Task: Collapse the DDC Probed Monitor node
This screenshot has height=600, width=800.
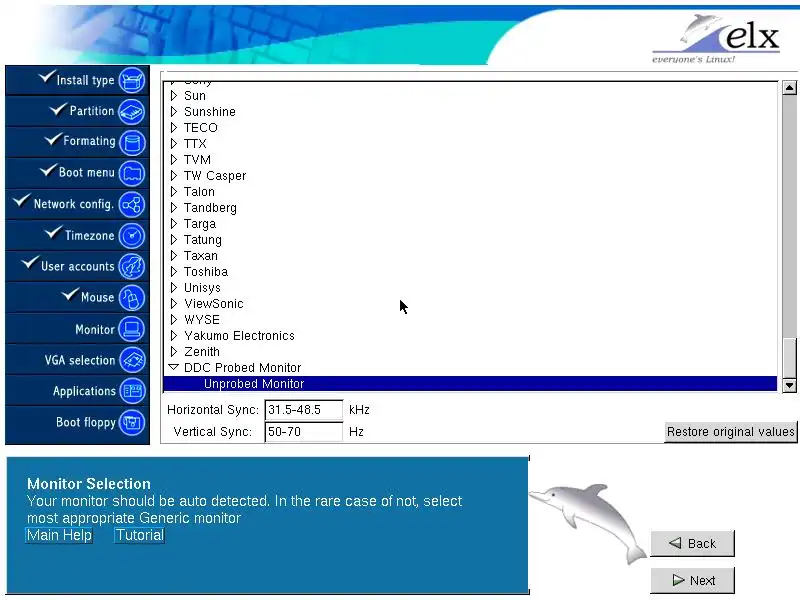Action: point(173,367)
